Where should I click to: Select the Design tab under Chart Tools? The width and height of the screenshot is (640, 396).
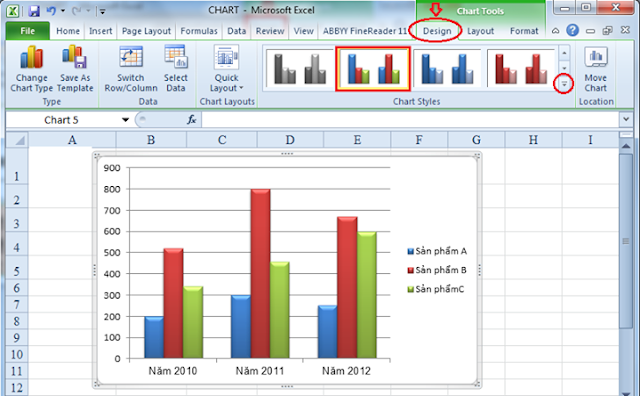[437, 31]
